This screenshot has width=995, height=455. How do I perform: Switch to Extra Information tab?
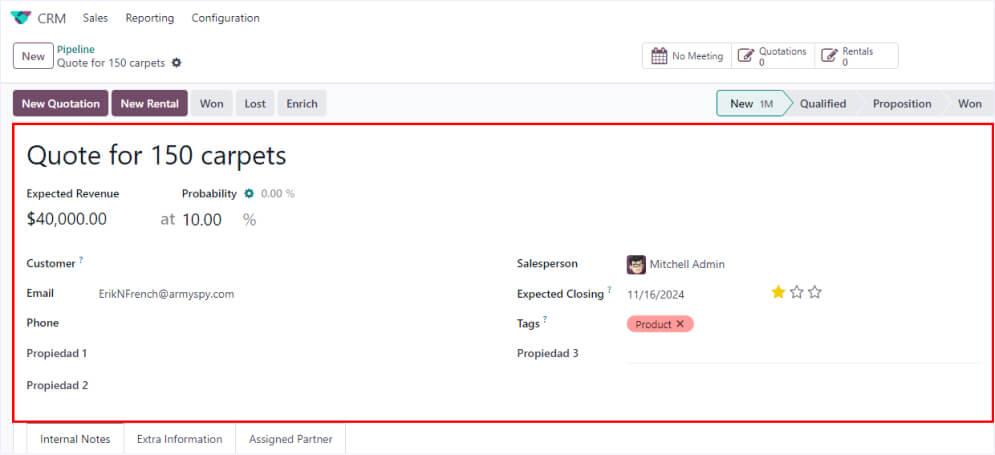coord(179,439)
